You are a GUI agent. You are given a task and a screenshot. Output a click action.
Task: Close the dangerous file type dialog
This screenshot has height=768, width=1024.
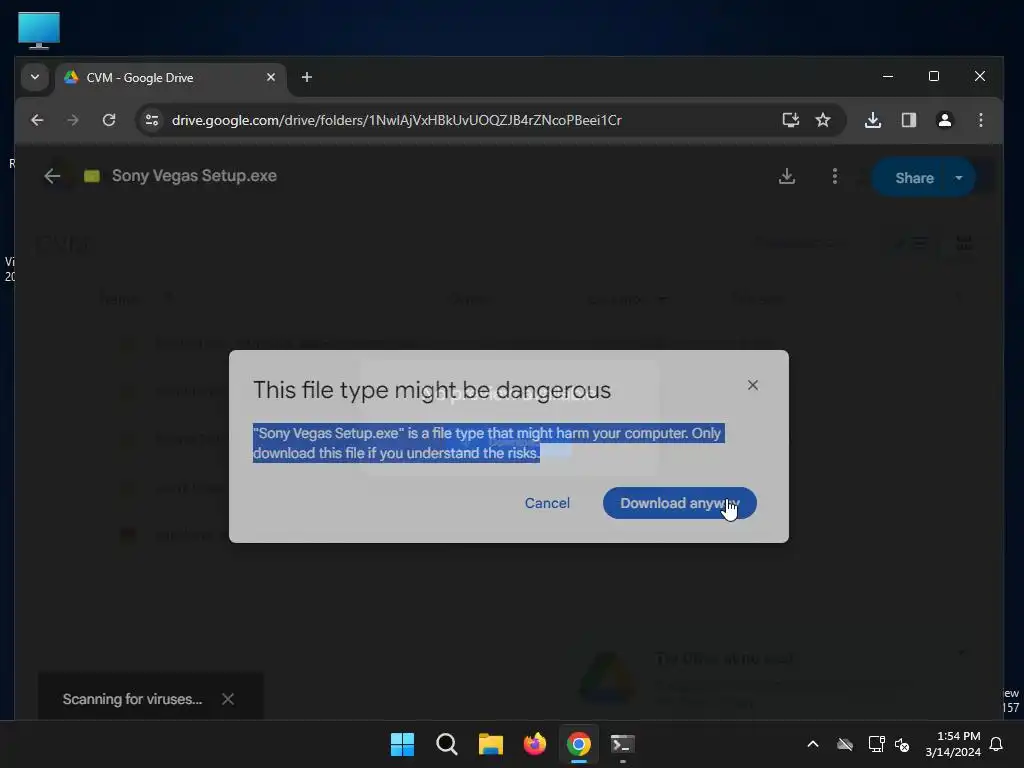coord(753,385)
